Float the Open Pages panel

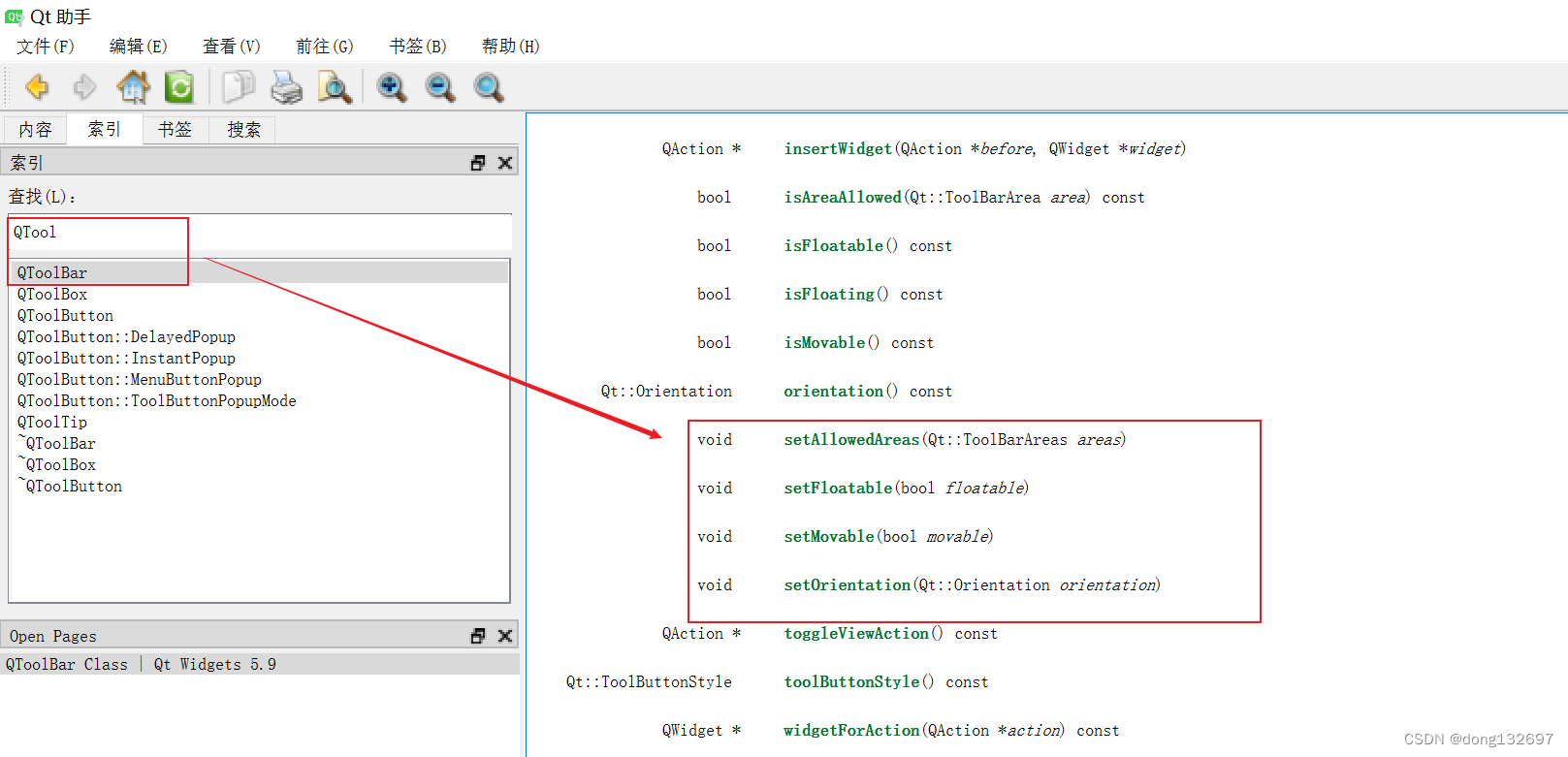point(478,636)
